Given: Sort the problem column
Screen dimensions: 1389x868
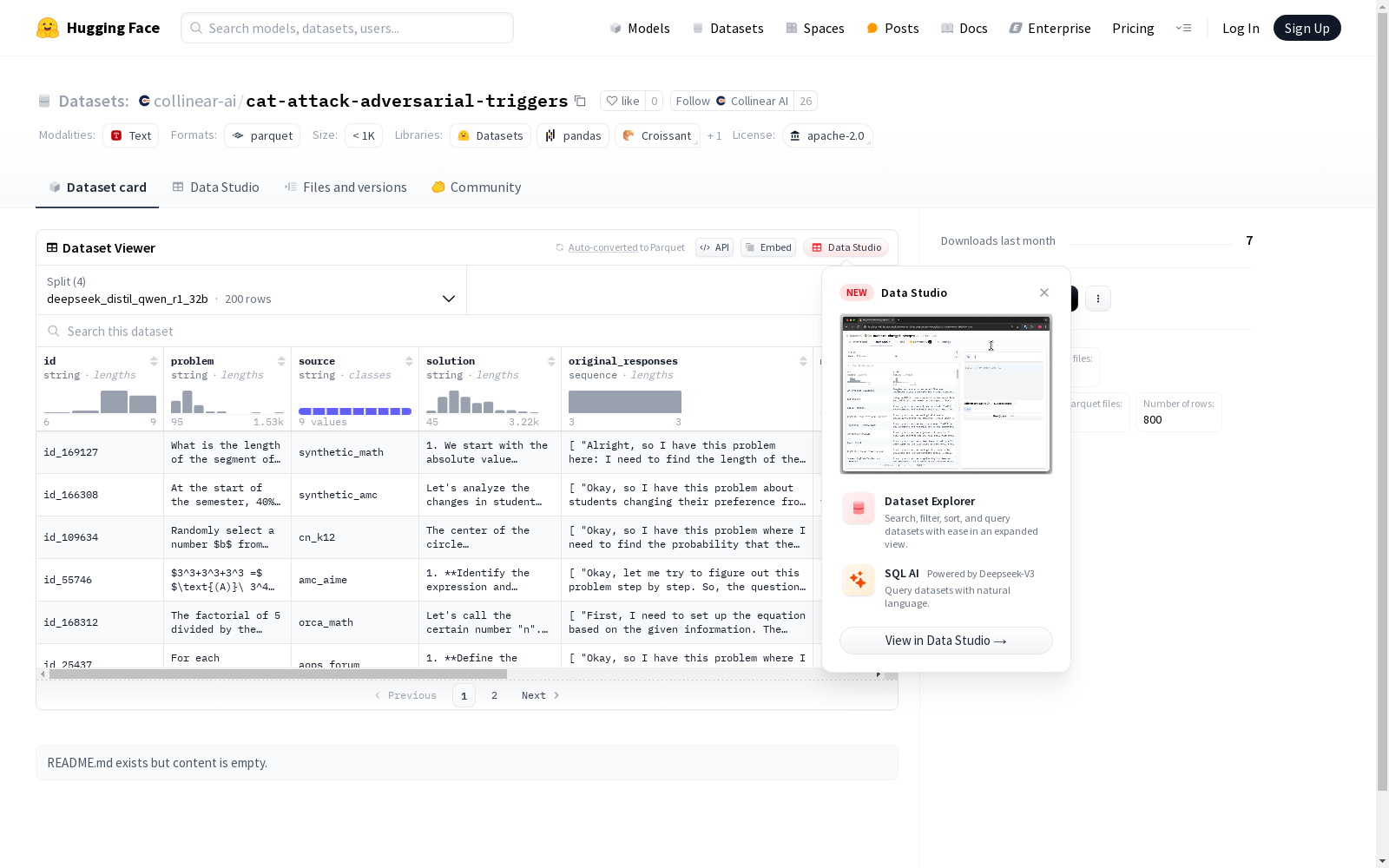Looking at the screenshot, I should pyautogui.click(x=281, y=361).
